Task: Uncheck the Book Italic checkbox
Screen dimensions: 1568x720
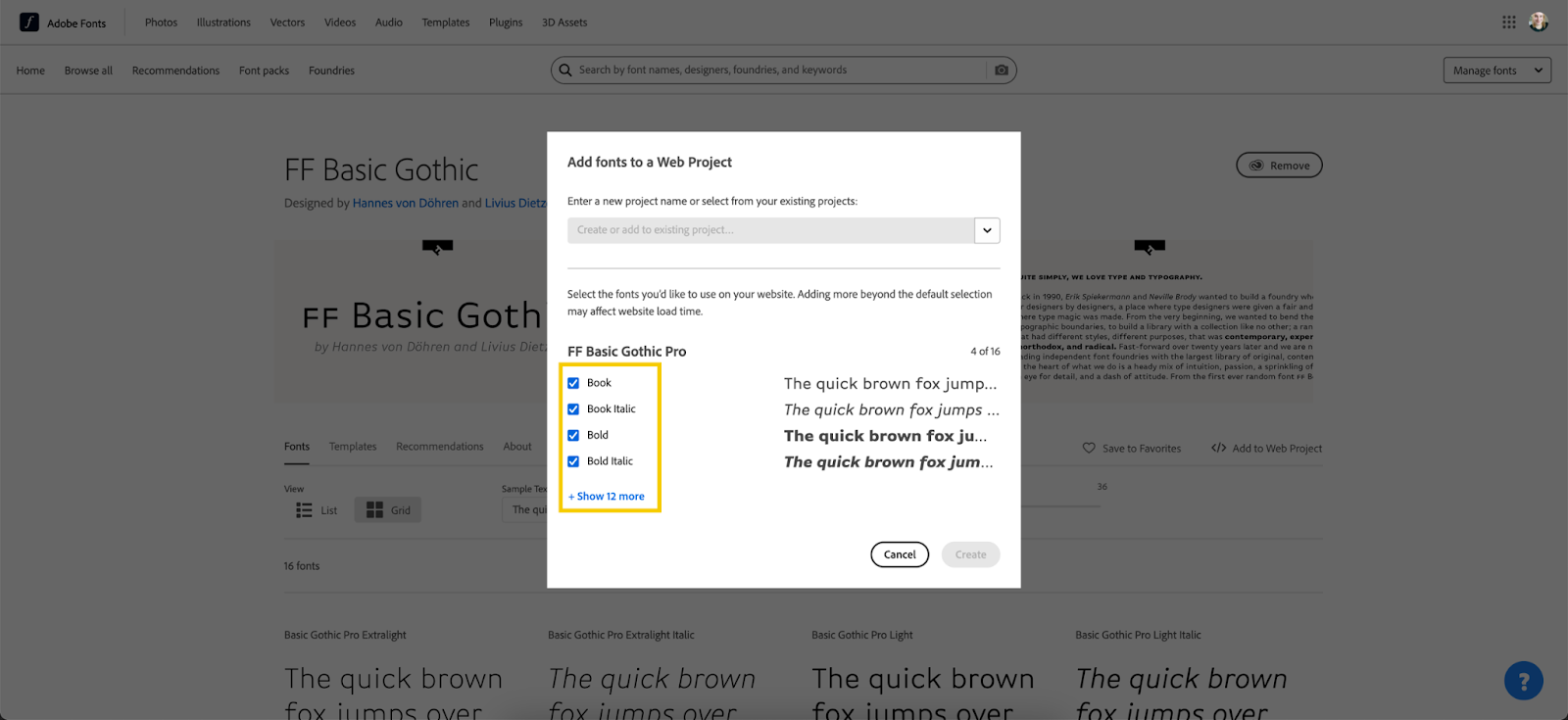Action: pos(573,409)
